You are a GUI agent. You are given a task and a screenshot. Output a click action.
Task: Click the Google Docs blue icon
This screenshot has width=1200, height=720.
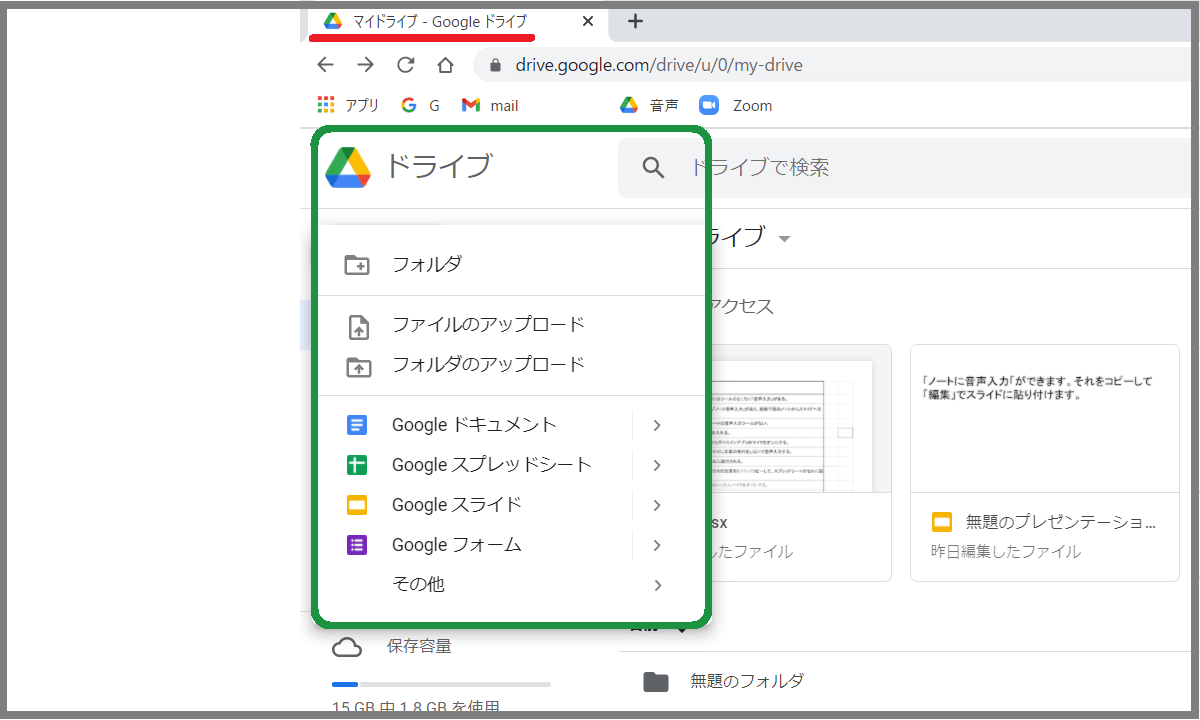[357, 425]
